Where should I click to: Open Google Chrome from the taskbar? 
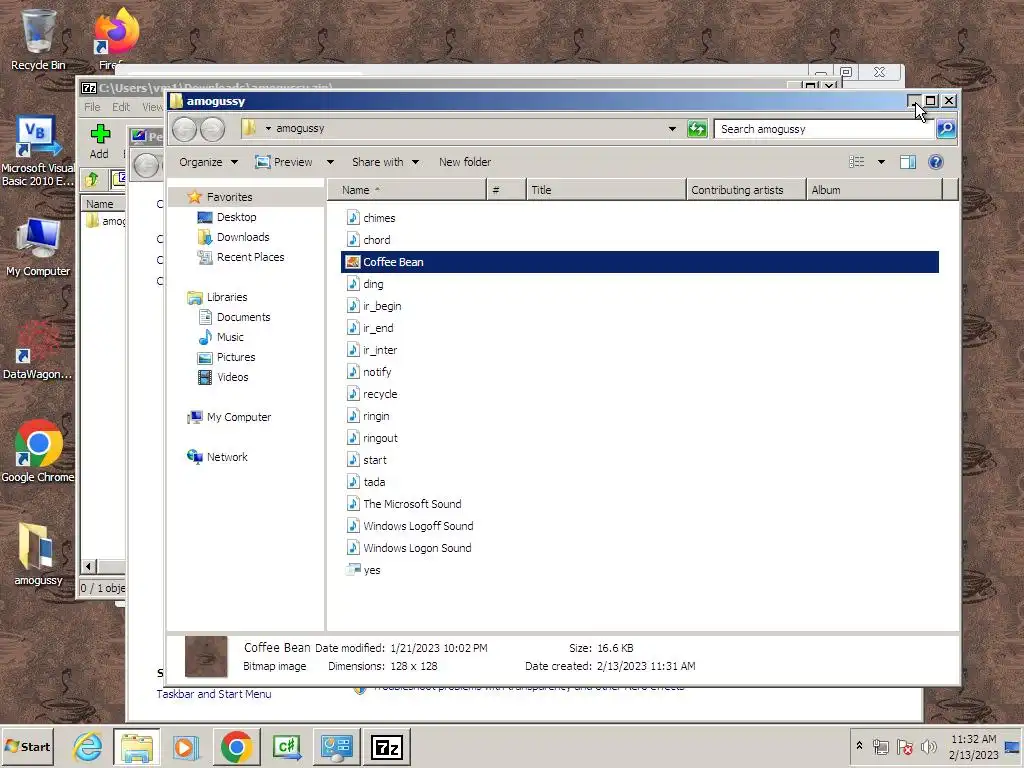236,747
